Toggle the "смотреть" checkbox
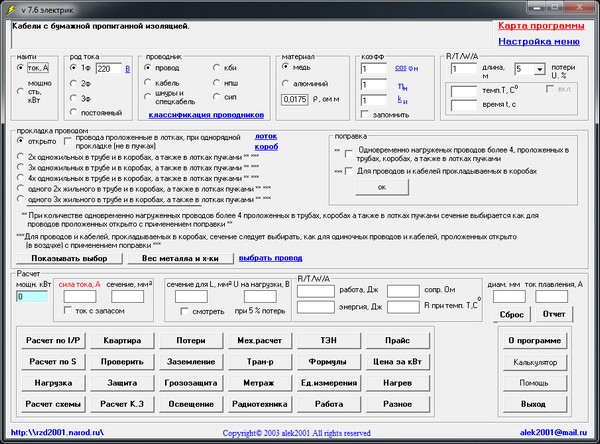Screen dimensions: 600x444 point(186,310)
